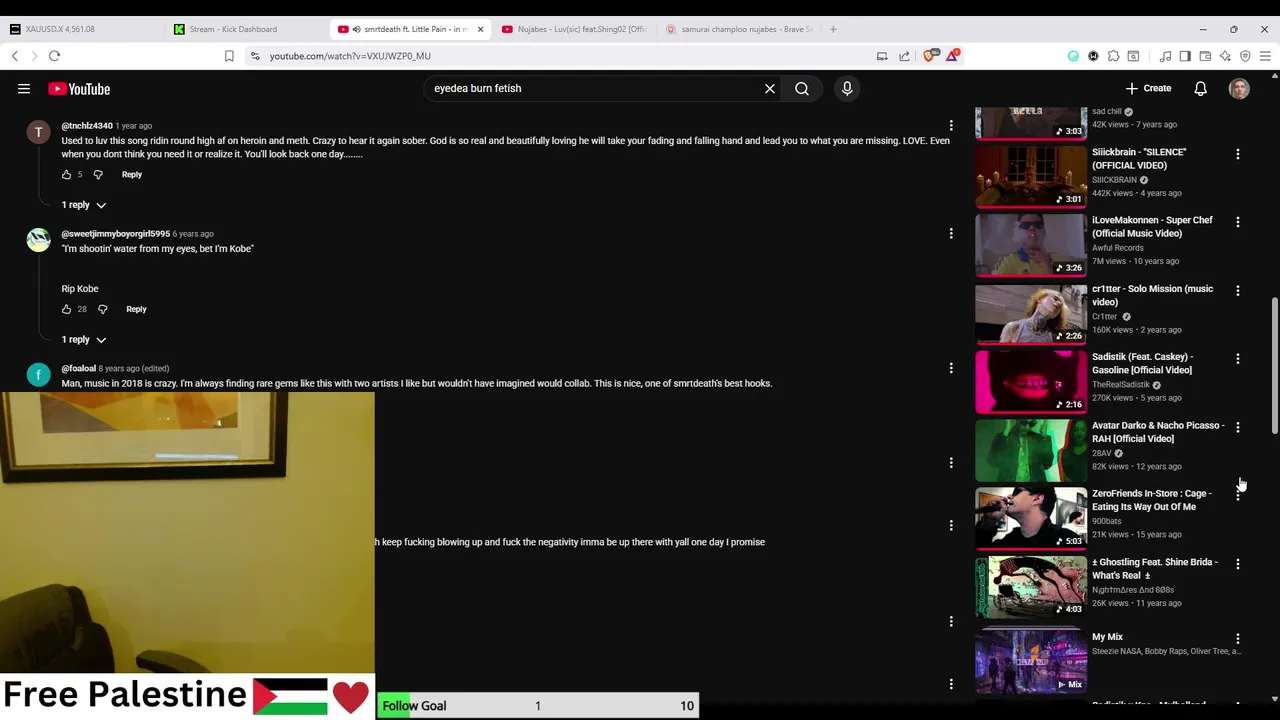This screenshot has height=720, width=1280.
Task: Open the browser main menu
Action: 1265,56
